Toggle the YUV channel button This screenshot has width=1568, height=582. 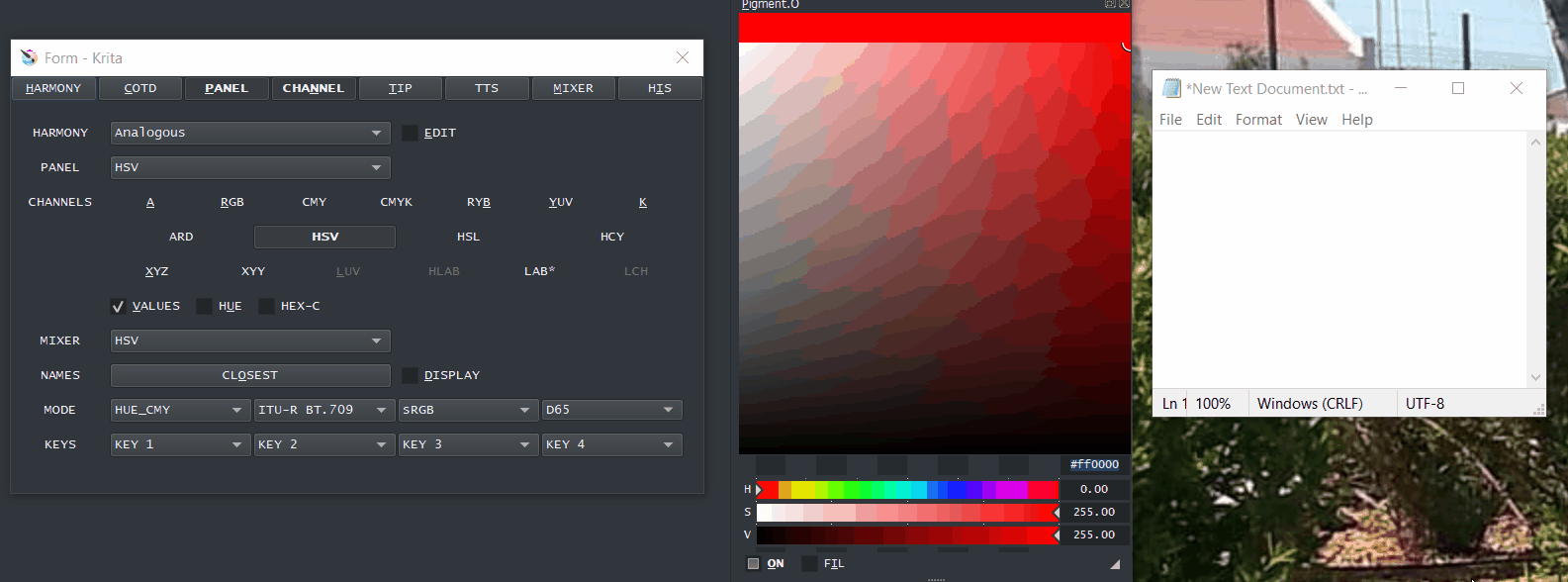(x=561, y=202)
